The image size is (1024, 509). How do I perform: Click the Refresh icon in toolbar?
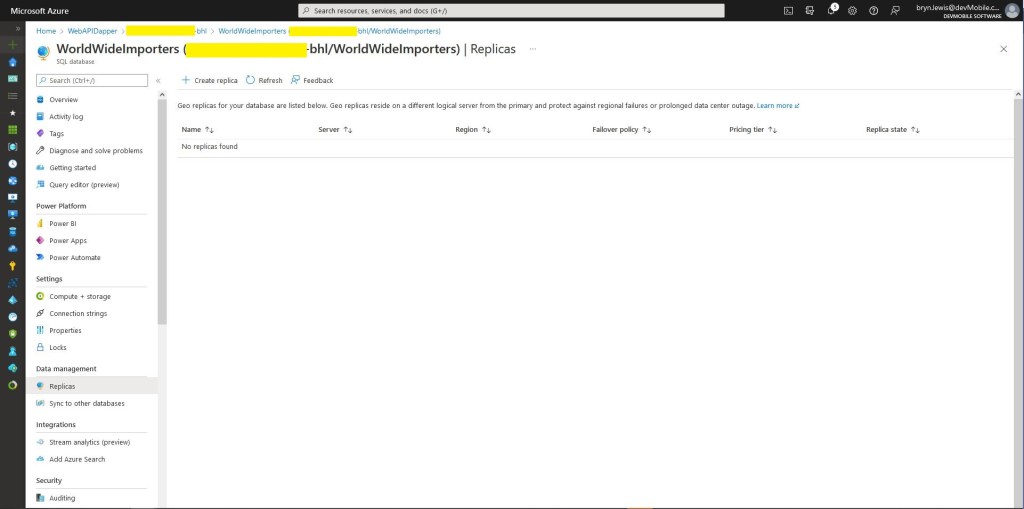pos(251,80)
